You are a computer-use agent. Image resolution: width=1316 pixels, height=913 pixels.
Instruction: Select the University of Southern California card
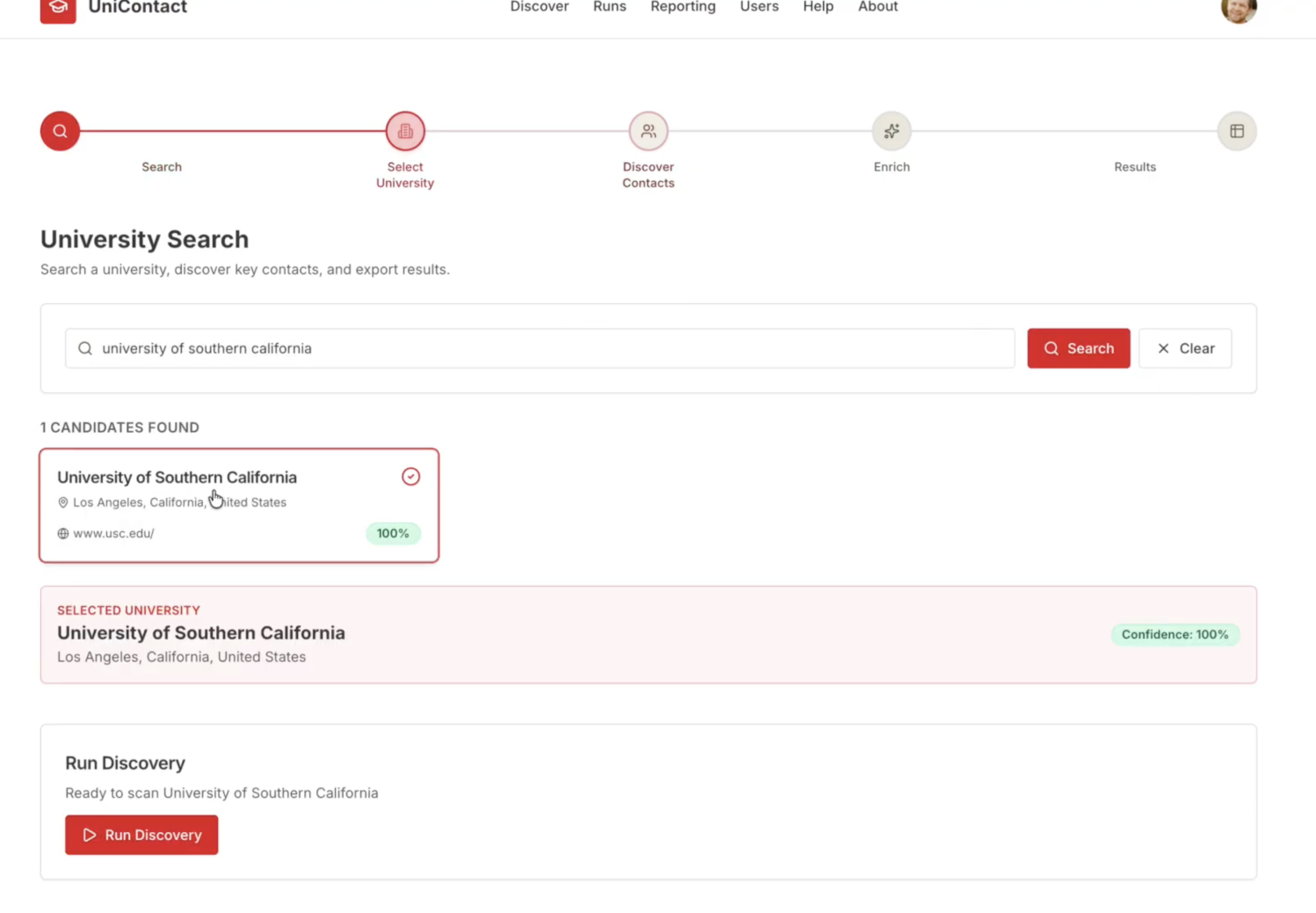pos(239,506)
